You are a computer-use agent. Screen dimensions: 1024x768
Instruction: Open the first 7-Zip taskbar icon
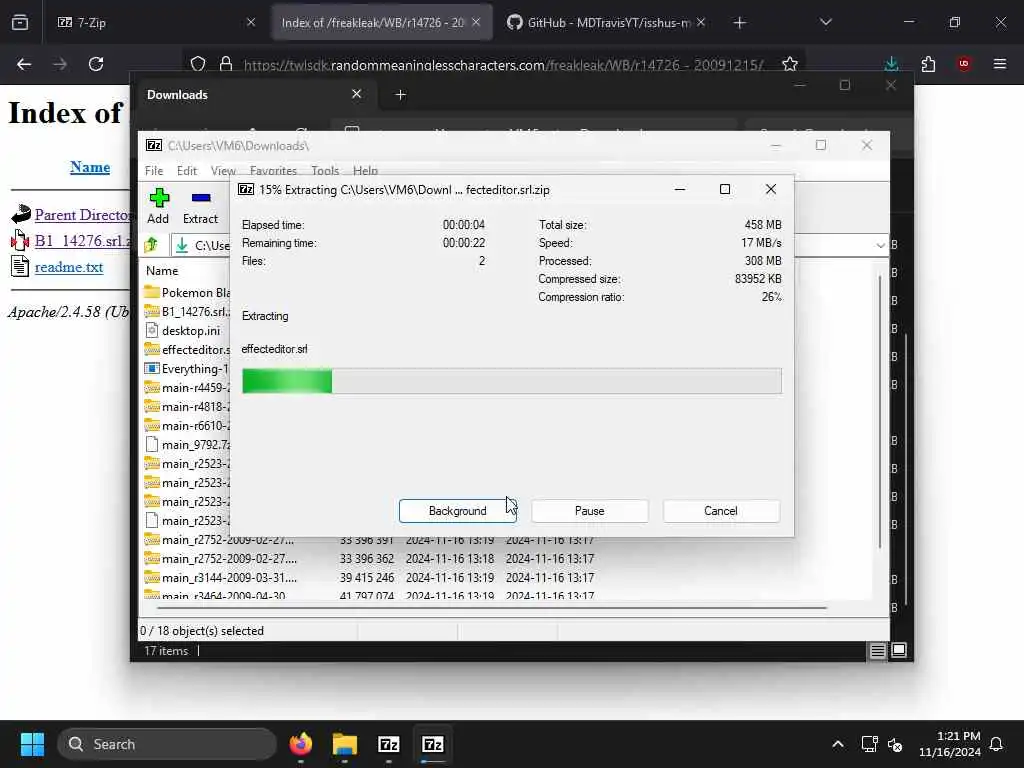click(x=389, y=744)
